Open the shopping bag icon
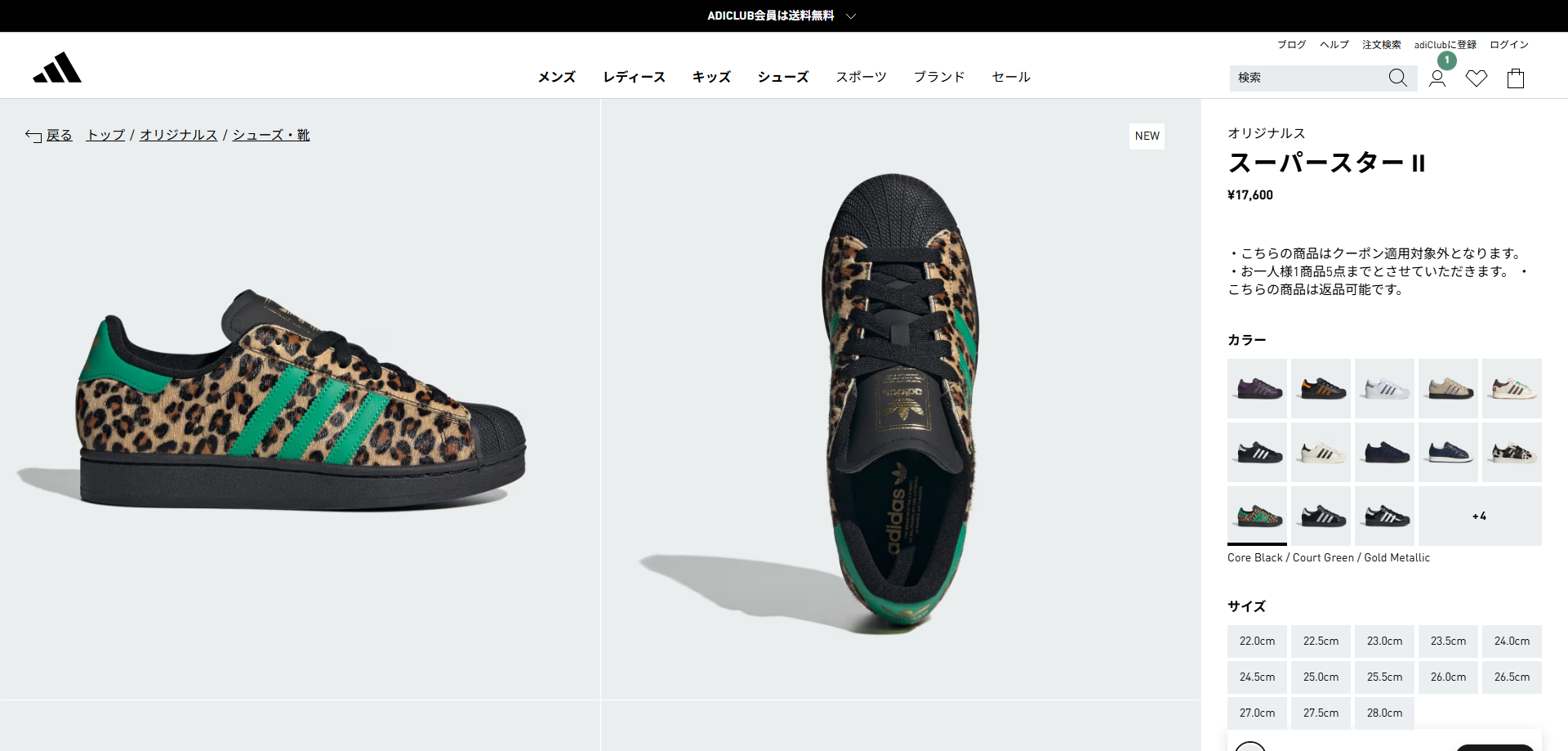This screenshot has height=751, width=1568. click(x=1516, y=78)
